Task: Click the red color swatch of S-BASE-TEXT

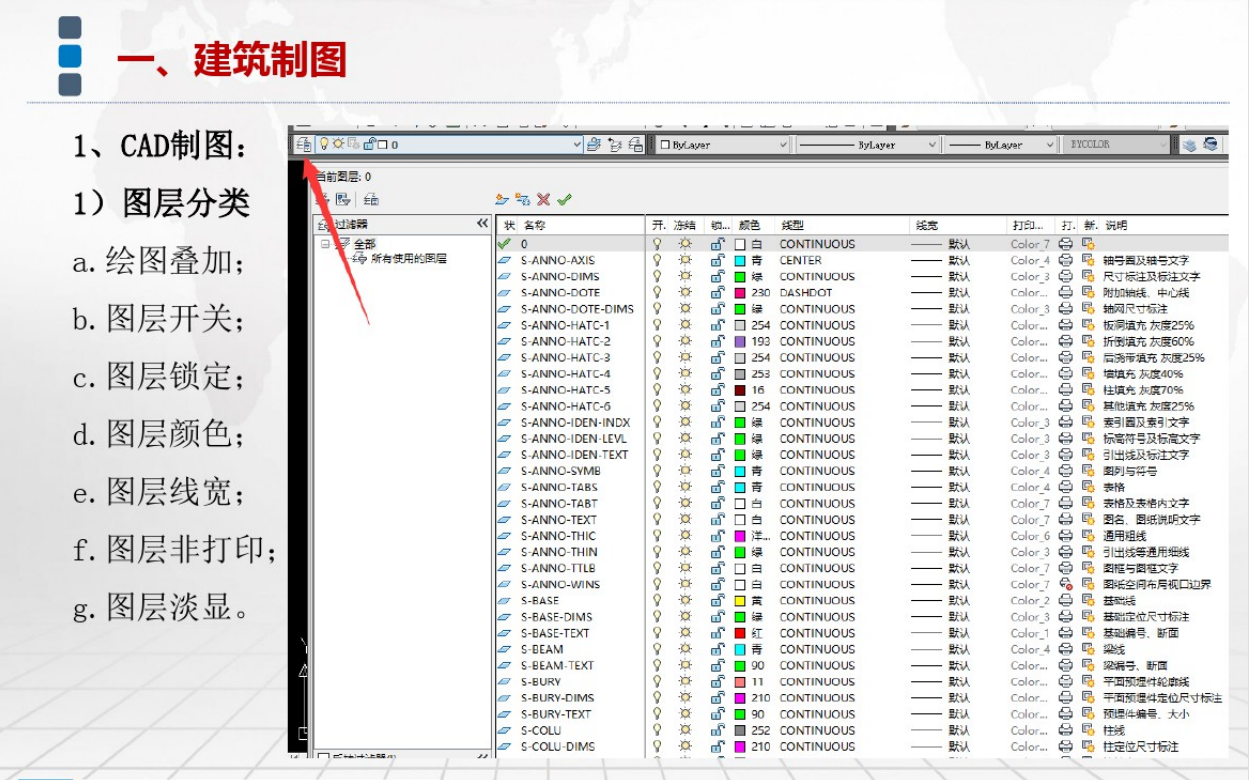Action: 740,633
